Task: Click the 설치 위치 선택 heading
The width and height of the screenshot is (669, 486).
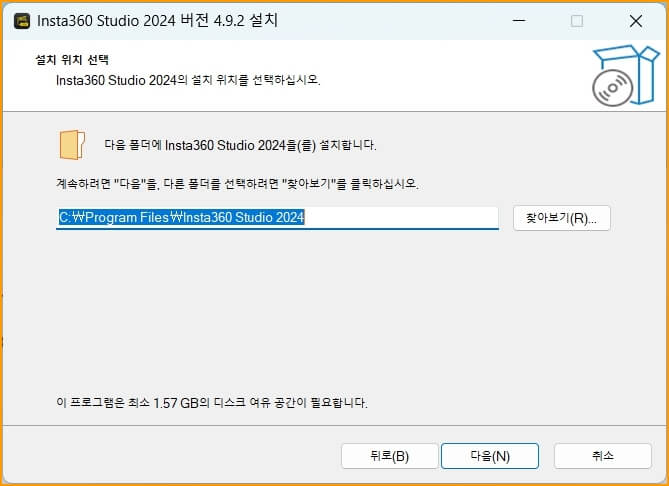Action: tap(72, 60)
